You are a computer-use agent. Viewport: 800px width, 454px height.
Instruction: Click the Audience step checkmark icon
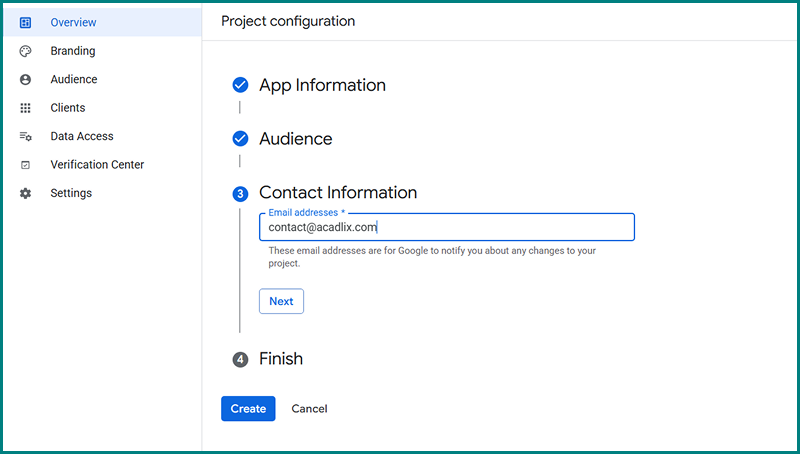240,139
